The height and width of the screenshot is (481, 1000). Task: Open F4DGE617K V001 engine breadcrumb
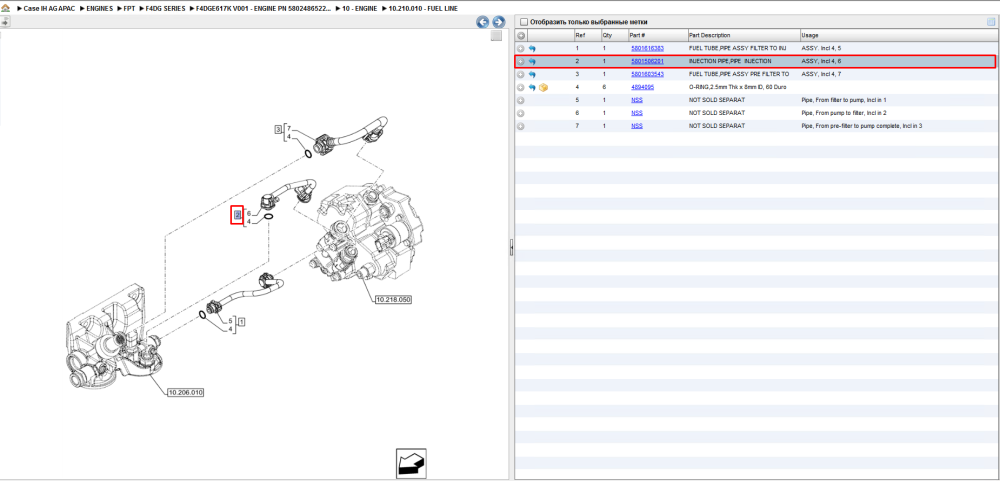(x=264, y=9)
